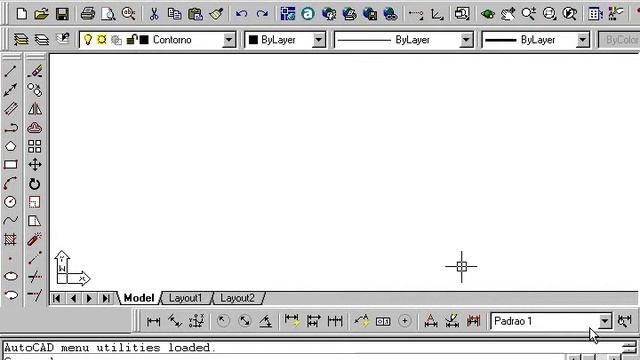Screen dimensions: 640x360
Task: Click the Zoom Realtime icon
Action: (529, 14)
